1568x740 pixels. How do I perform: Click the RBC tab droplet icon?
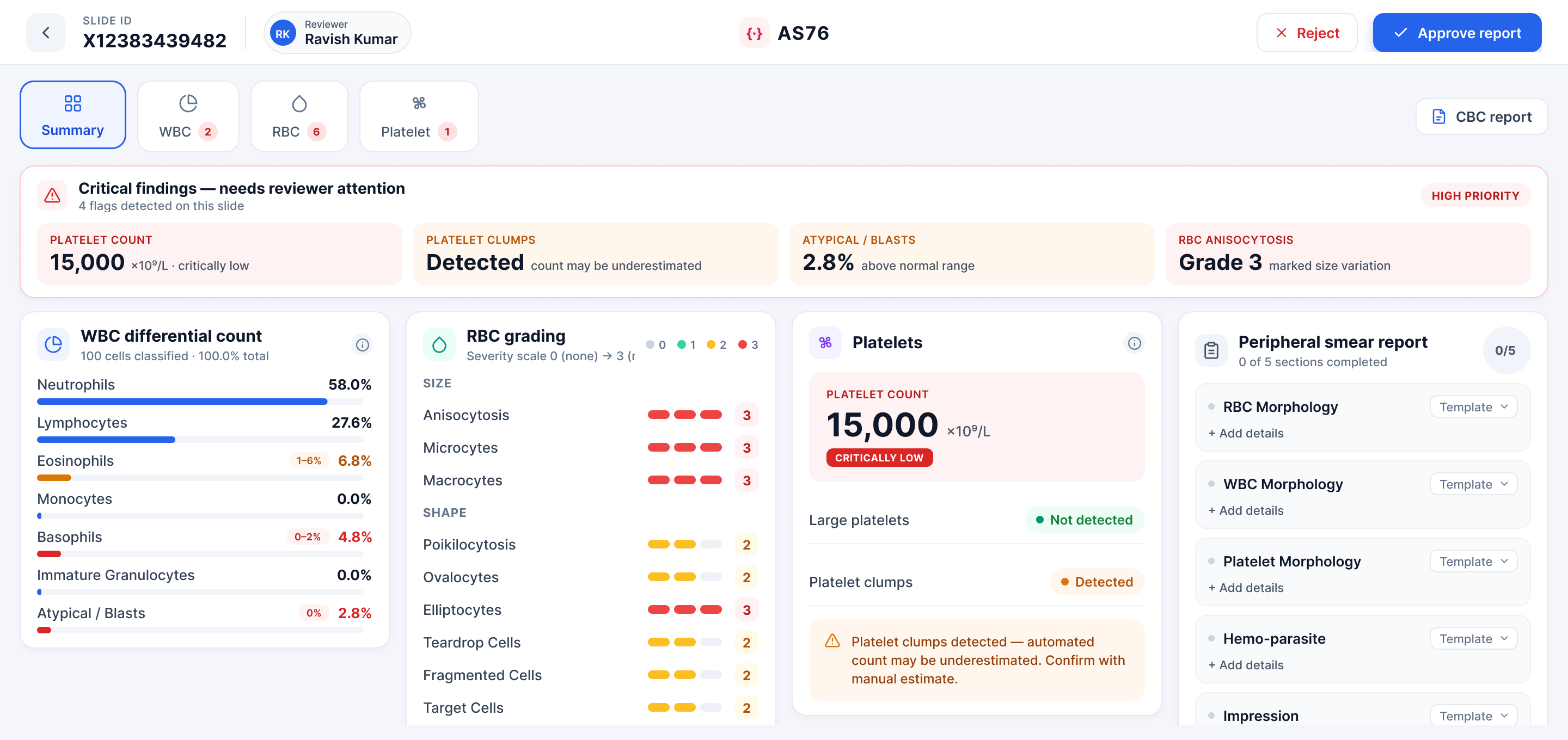coord(299,103)
